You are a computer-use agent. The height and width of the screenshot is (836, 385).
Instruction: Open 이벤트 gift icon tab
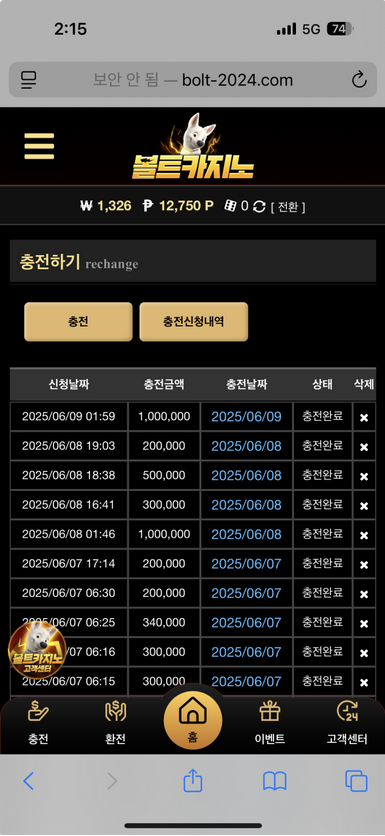(x=269, y=722)
